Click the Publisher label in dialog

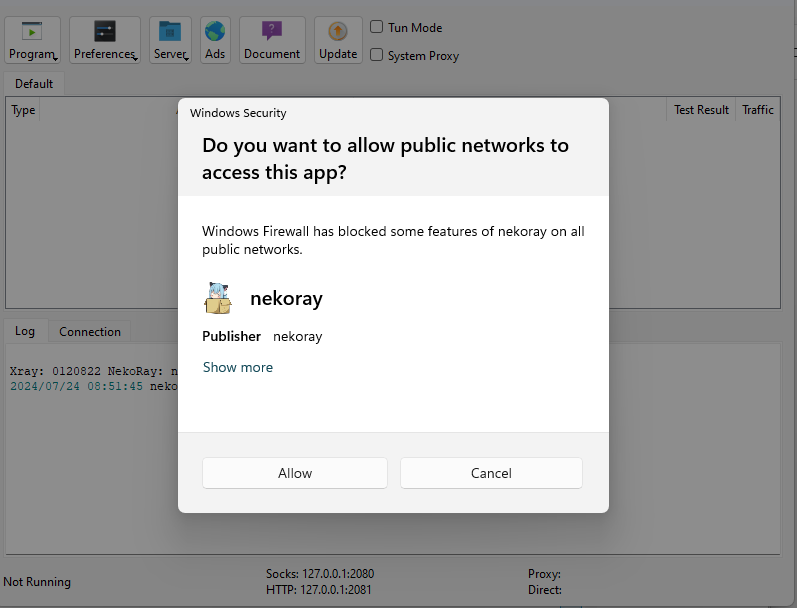pos(231,337)
